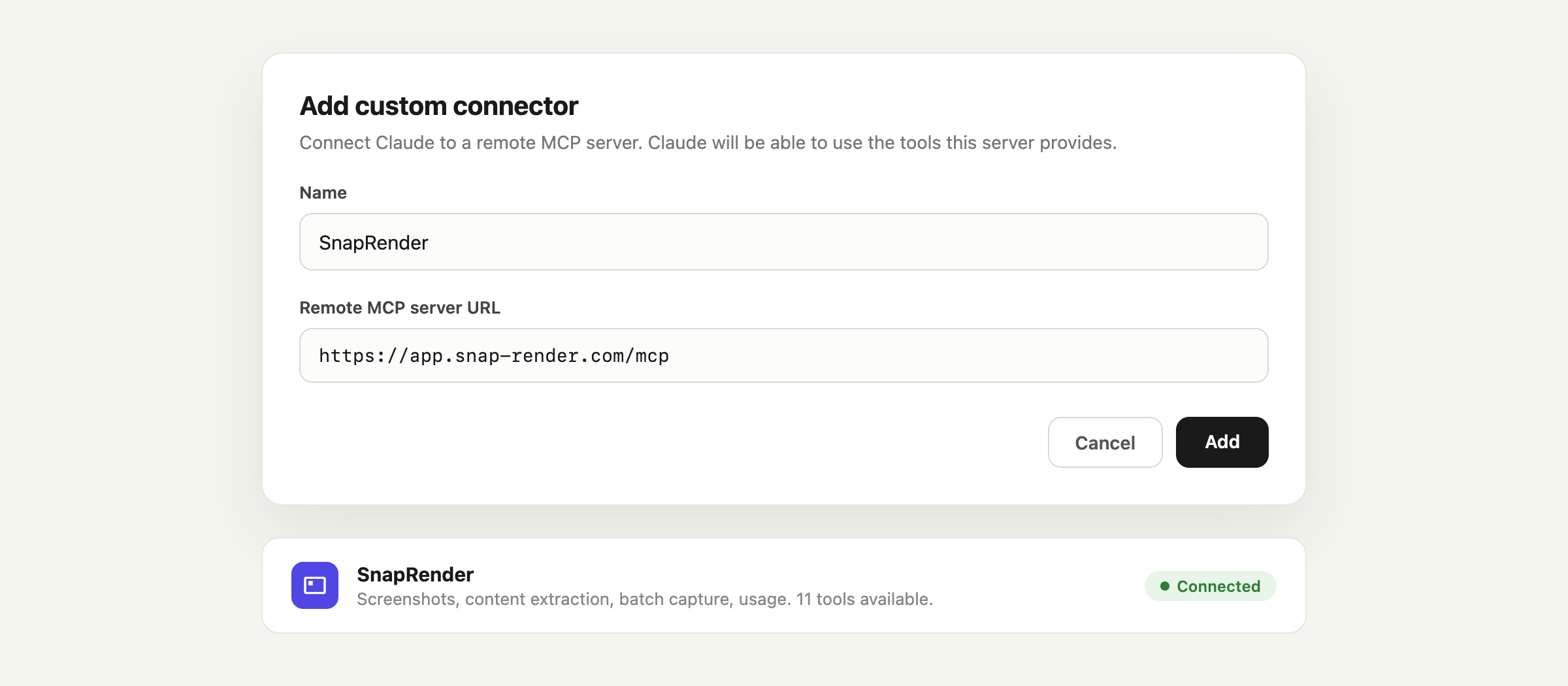This screenshot has height=686, width=1568.
Task: Click the green Connected status badge
Action: pos(1210,586)
